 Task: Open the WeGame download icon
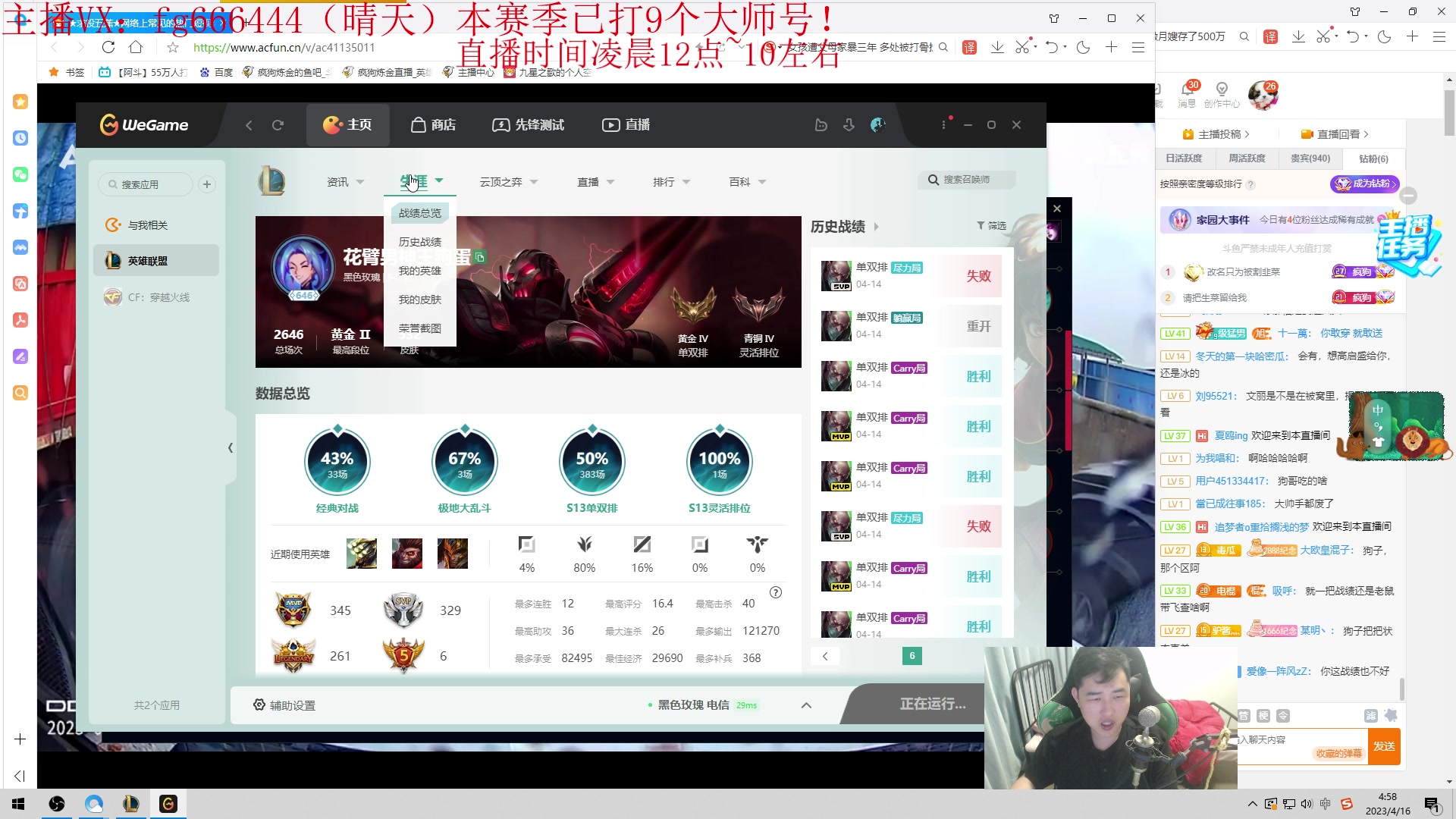point(849,125)
